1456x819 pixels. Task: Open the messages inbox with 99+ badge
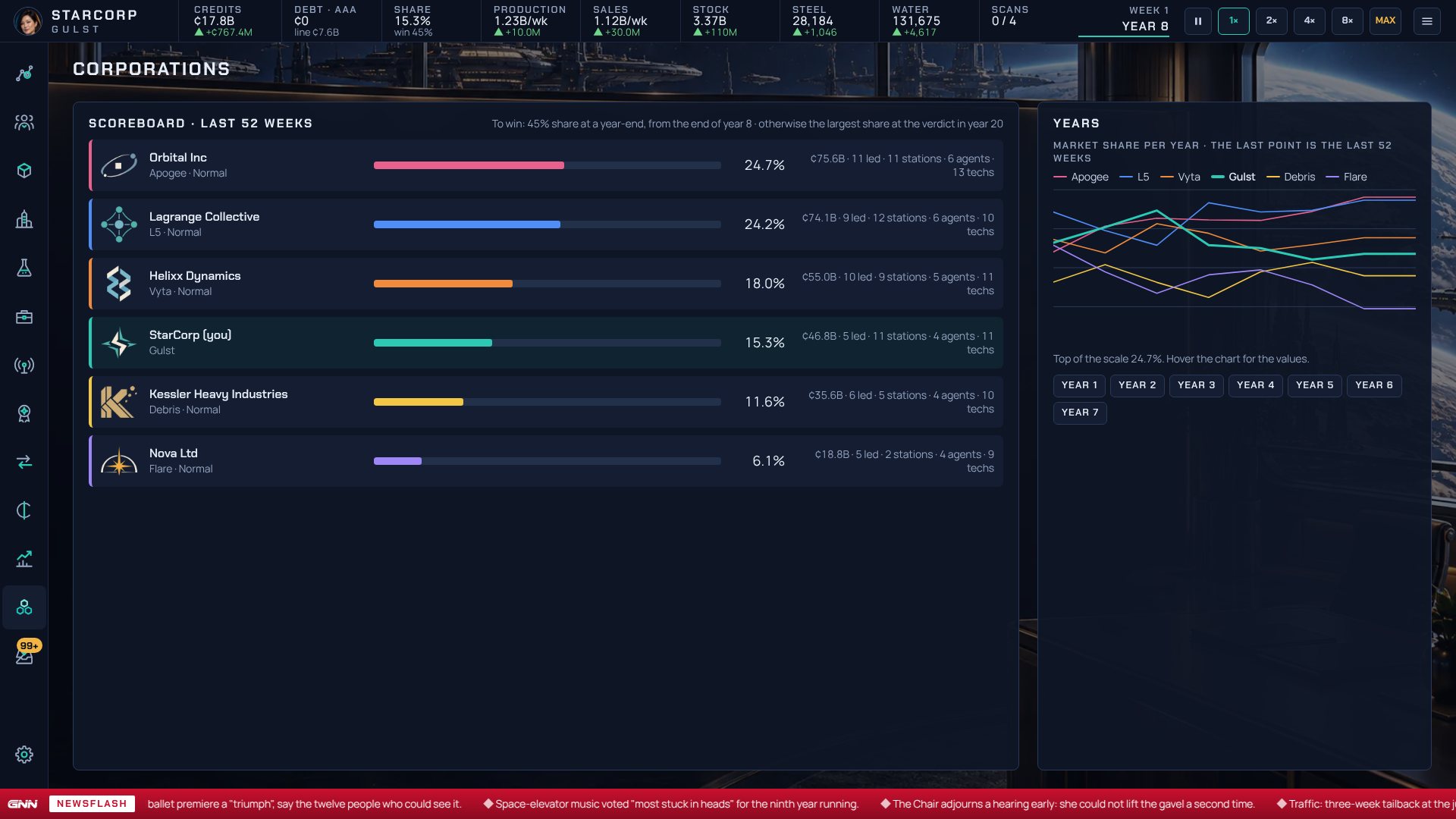24,656
